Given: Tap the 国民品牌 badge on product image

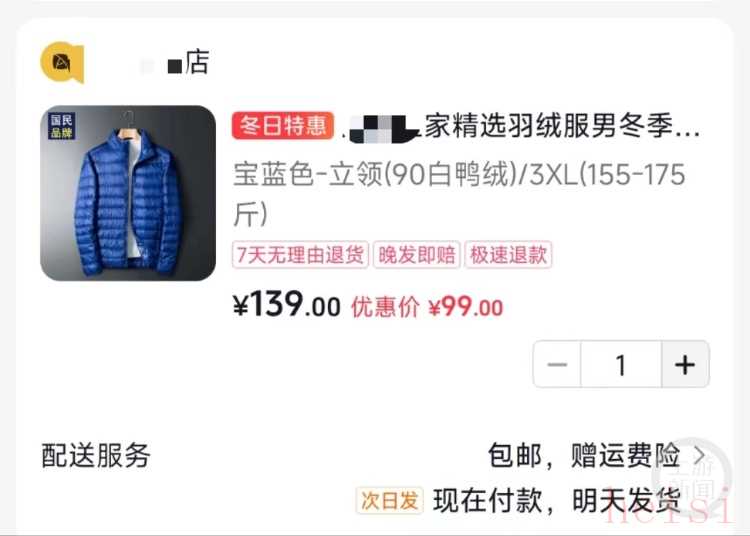Looking at the screenshot, I should tap(62, 126).
